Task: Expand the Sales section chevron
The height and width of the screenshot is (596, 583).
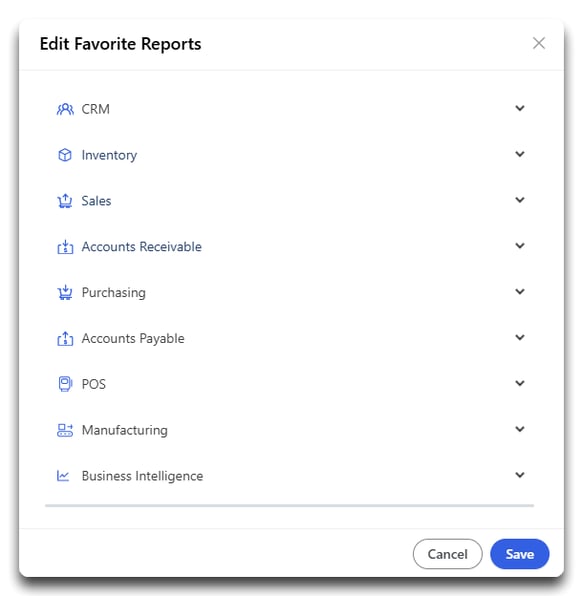Action: [x=520, y=200]
